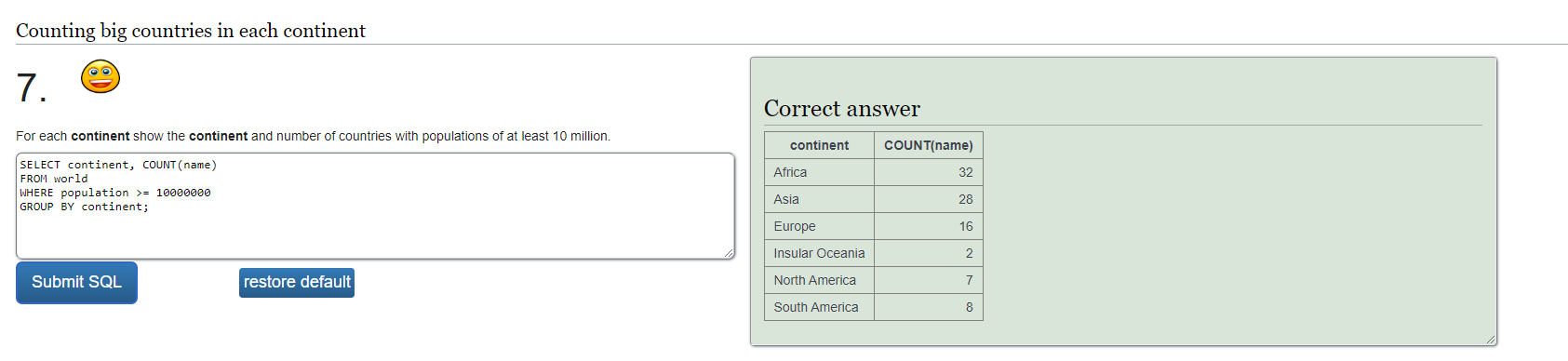Viewport: 1568px width, 361px height.
Task: Click the question description text
Action: point(313,136)
